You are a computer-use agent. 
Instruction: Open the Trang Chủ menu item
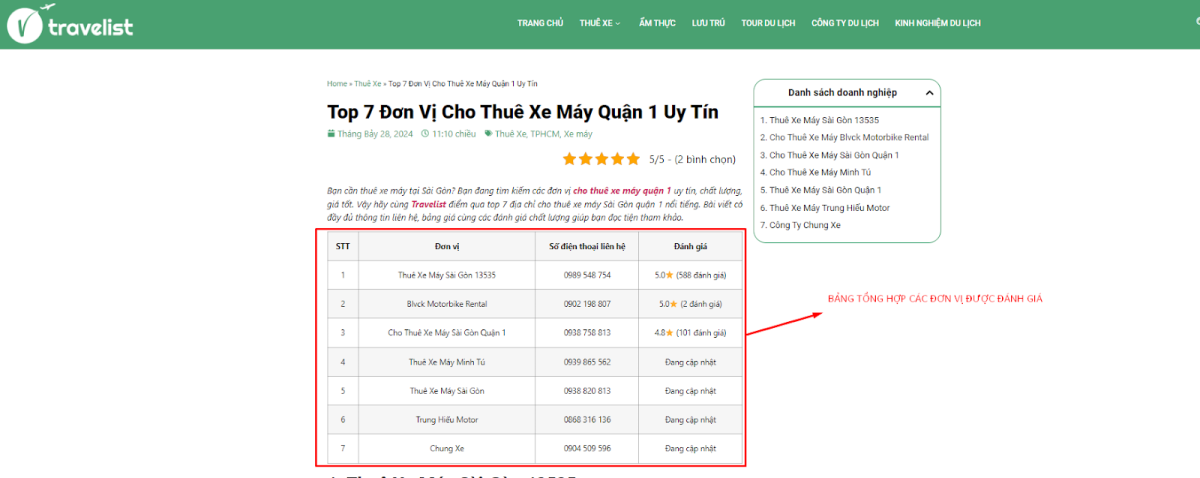[540, 23]
